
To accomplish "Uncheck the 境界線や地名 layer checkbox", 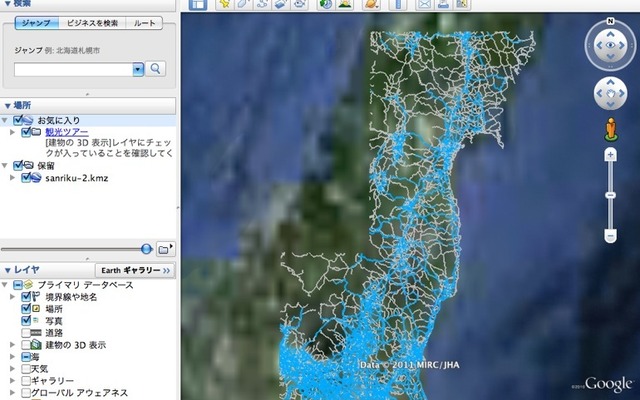I will (x=26, y=296).
